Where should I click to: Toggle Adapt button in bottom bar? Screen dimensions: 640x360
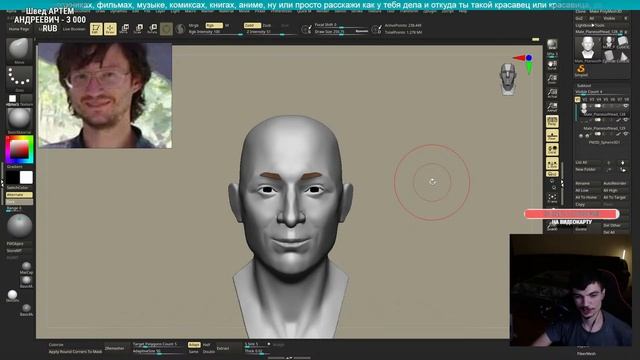click(x=194, y=344)
